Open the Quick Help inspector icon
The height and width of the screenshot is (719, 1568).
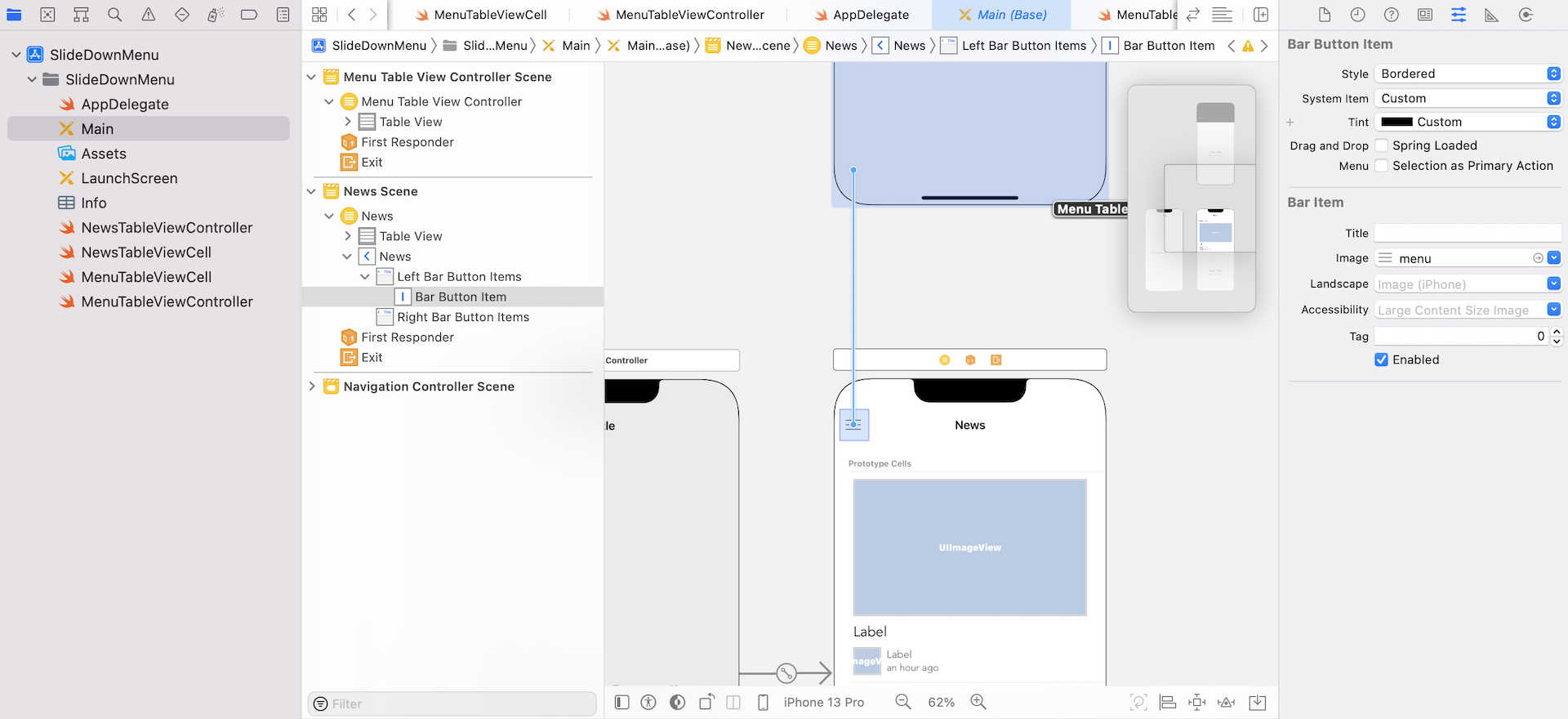pyautogui.click(x=1392, y=15)
